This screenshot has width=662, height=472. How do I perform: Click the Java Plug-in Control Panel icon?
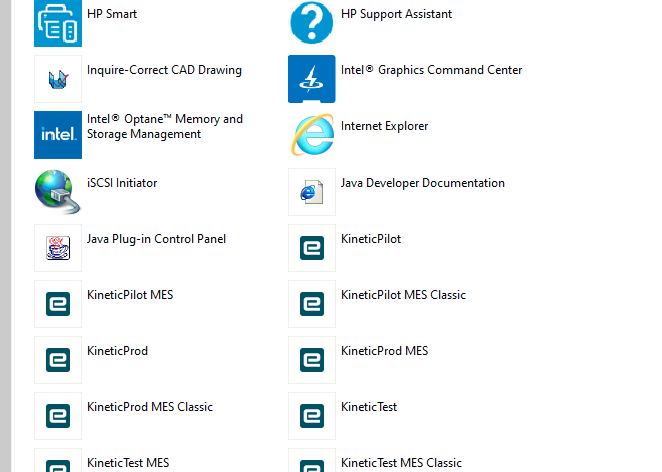(x=58, y=248)
